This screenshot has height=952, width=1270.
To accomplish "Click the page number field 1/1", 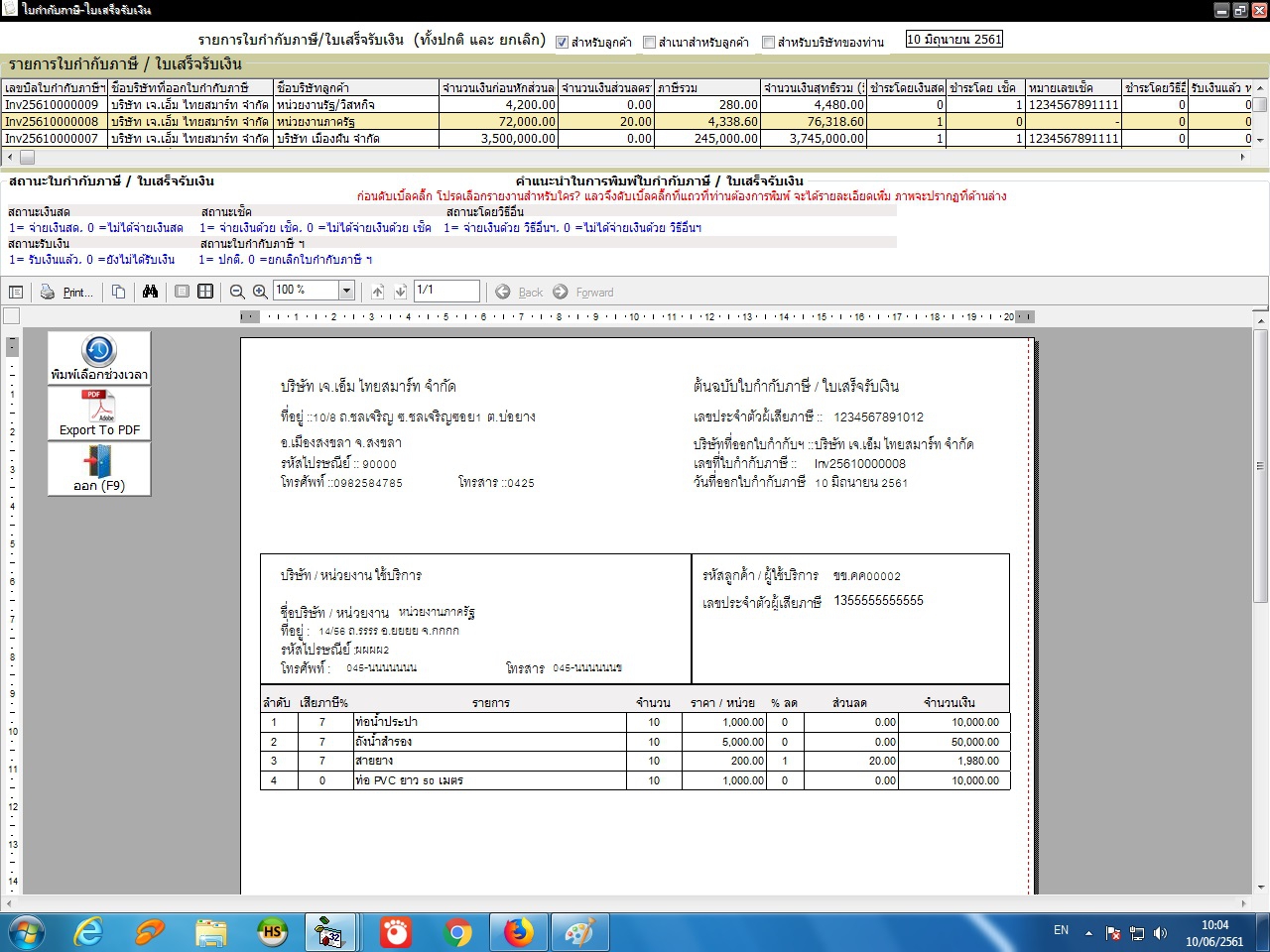I will pos(446,291).
